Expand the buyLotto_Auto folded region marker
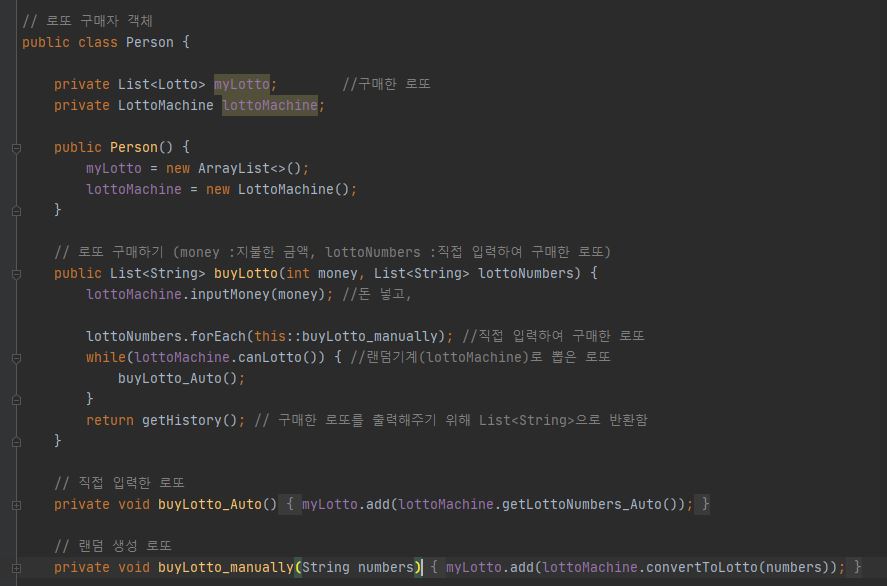The height and width of the screenshot is (586, 887). (14, 504)
